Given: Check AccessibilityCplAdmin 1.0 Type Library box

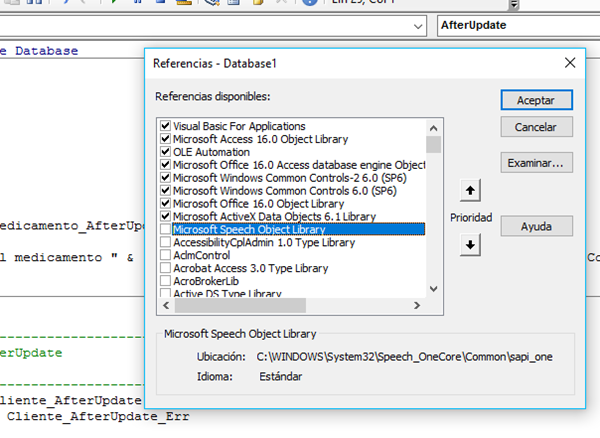Looking at the screenshot, I should coord(165,242).
